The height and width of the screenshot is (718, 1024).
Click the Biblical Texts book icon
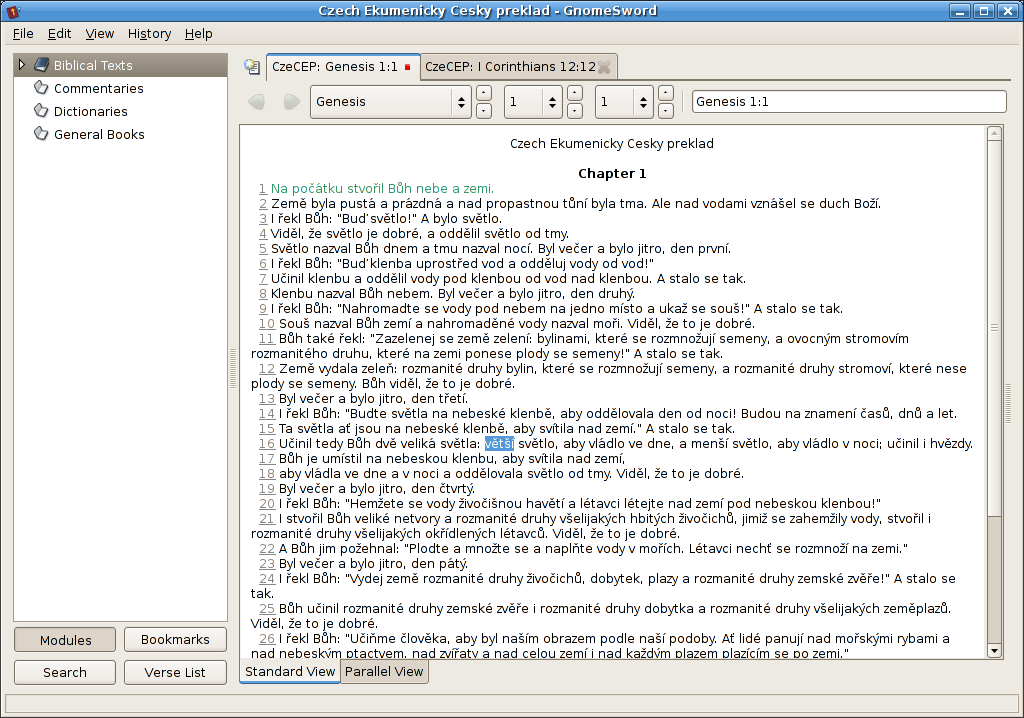(x=41, y=65)
